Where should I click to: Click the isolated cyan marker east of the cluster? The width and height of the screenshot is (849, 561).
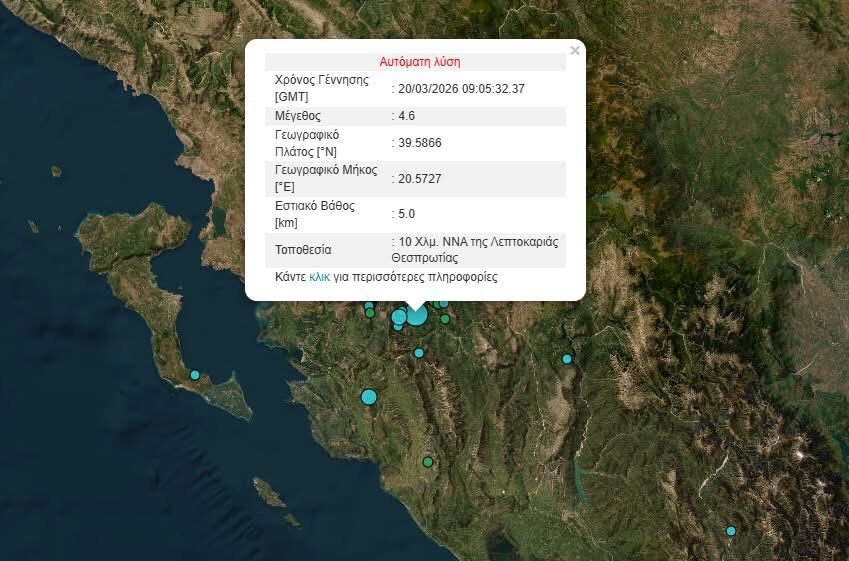coord(567,359)
